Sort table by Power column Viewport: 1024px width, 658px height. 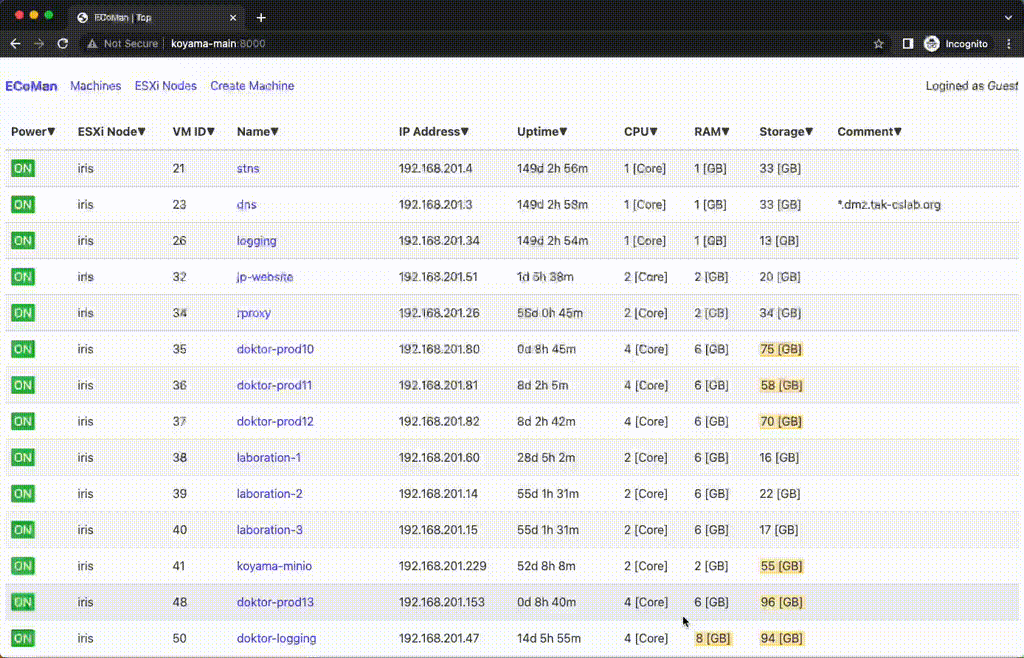(33, 132)
